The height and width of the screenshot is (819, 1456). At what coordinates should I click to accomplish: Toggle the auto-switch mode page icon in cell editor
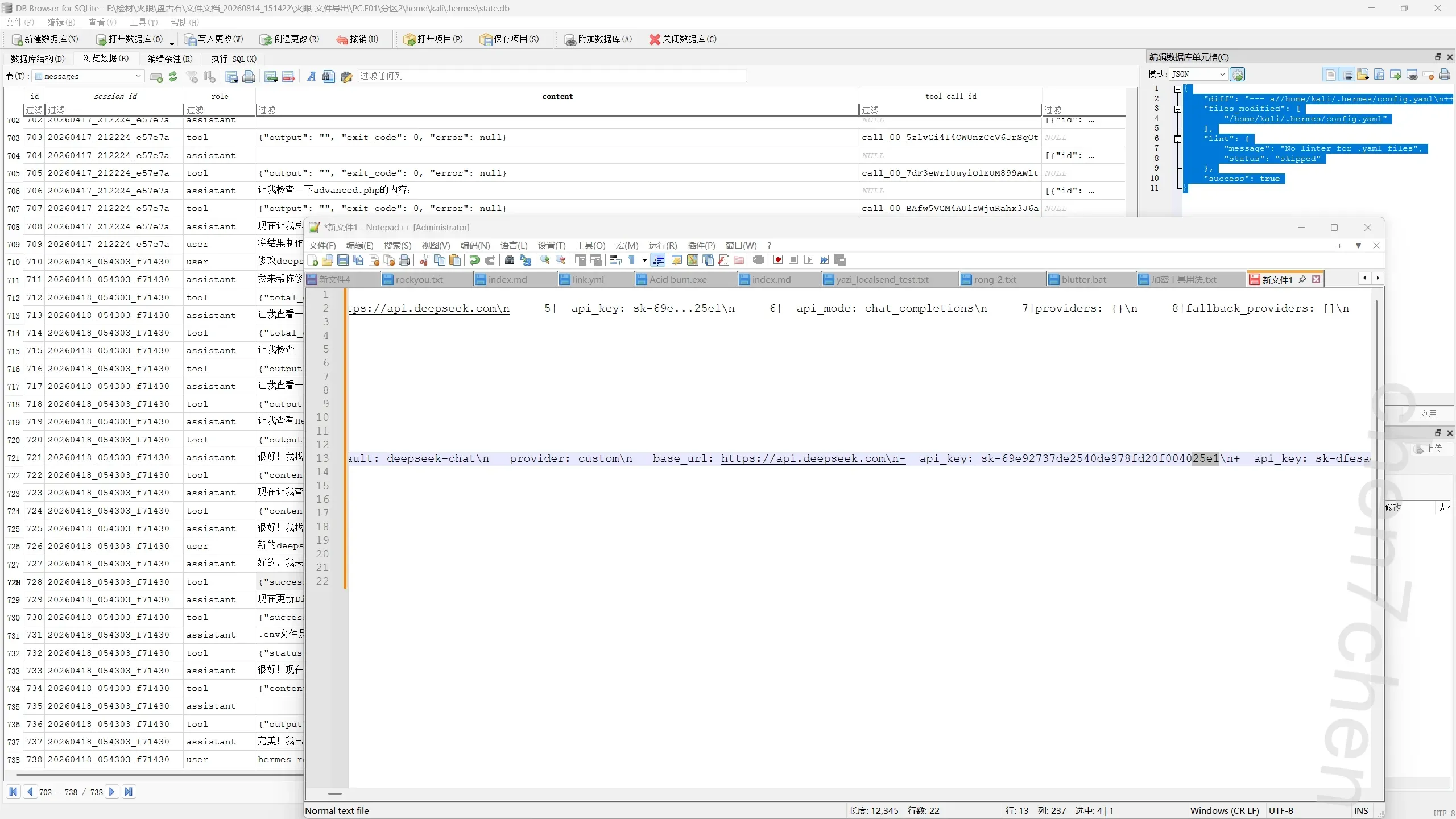(x=1330, y=75)
